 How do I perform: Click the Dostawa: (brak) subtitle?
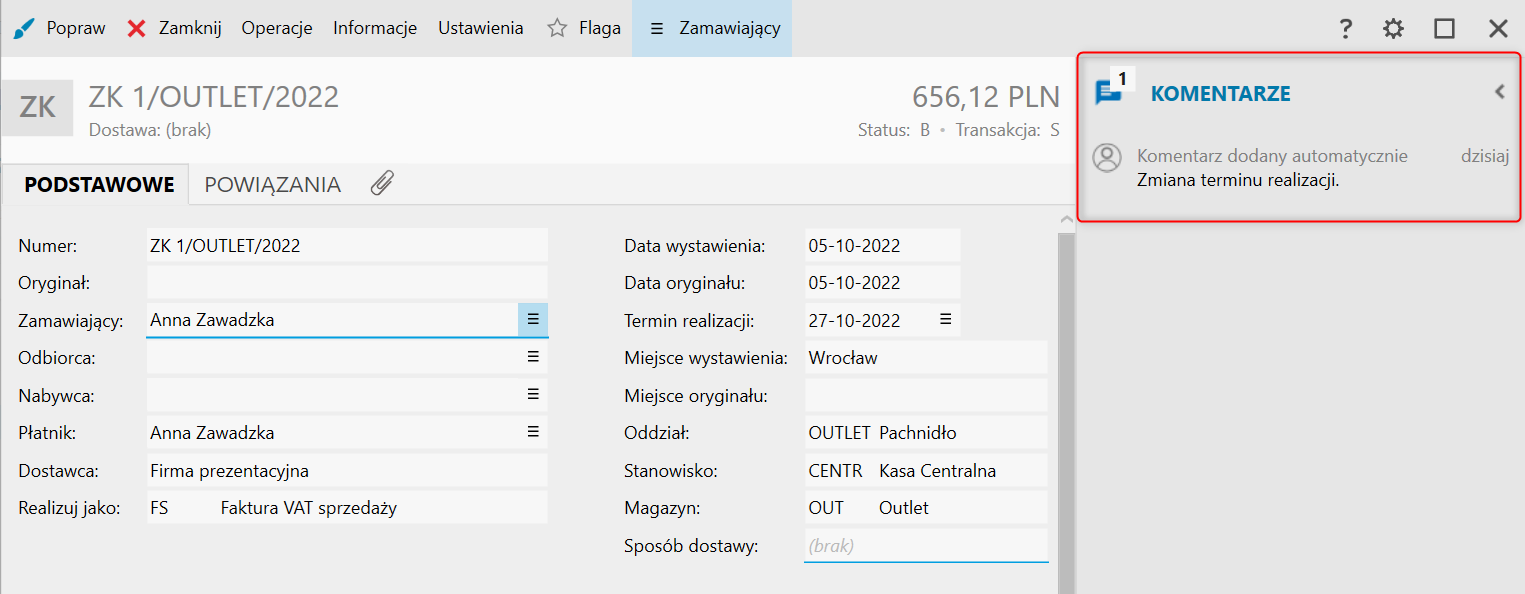coord(150,130)
